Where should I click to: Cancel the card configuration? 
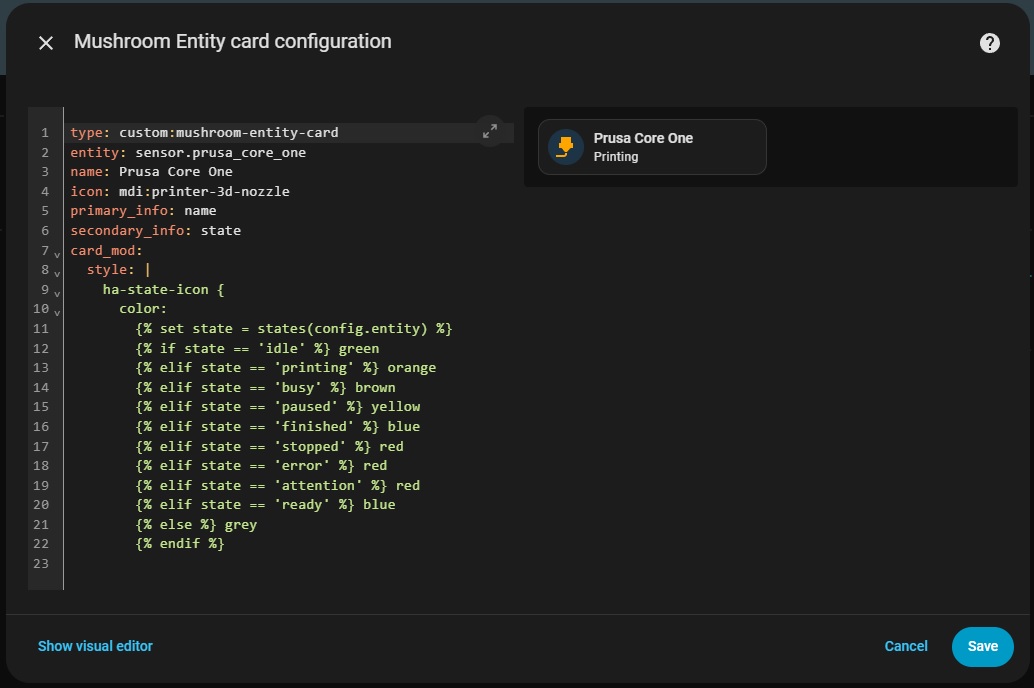[x=906, y=646]
